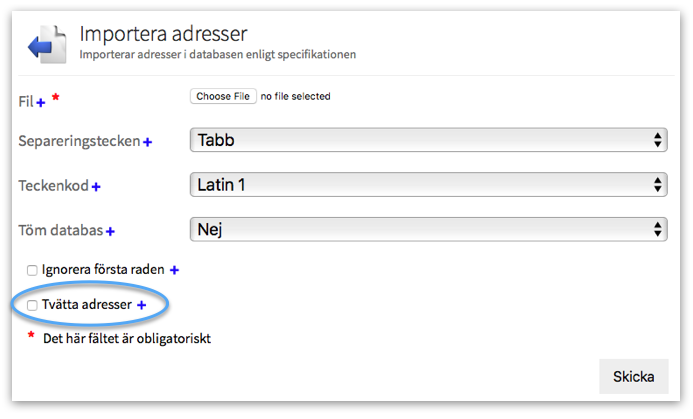
Task: Open the Separeringstecken dropdown showing Tabb
Action: point(428,140)
